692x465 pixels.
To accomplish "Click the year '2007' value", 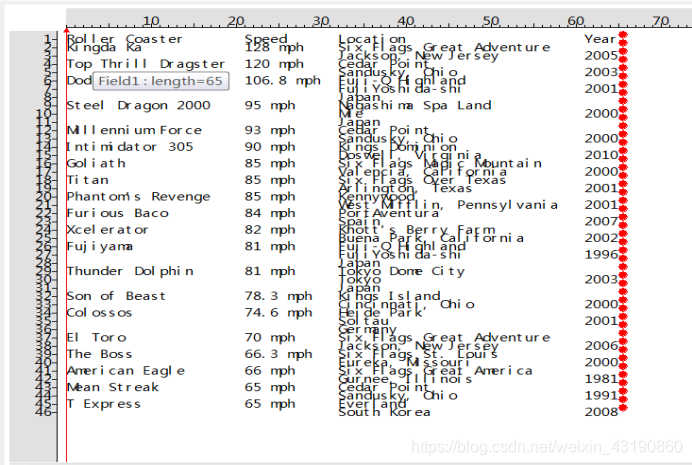I will (601, 221).
